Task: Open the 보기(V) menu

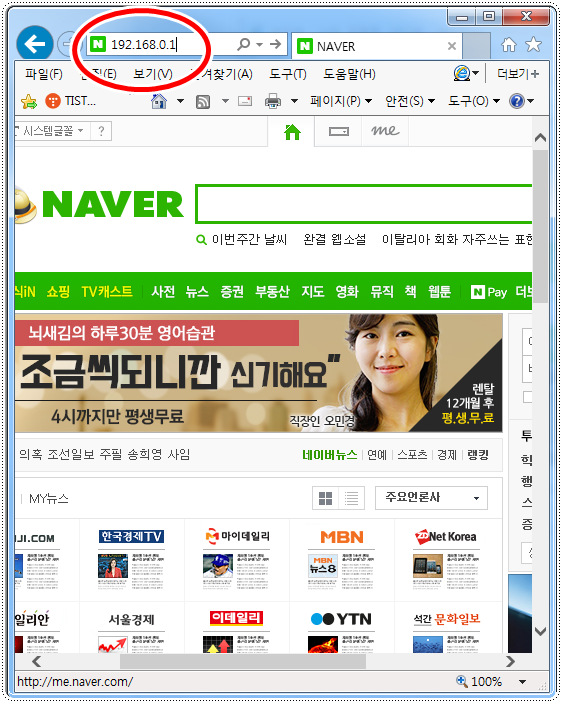Action: coord(153,74)
